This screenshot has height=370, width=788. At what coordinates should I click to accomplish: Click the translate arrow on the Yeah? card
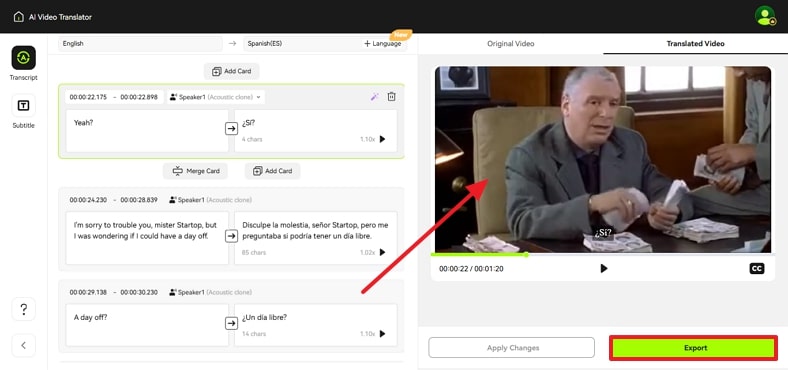[231, 129]
